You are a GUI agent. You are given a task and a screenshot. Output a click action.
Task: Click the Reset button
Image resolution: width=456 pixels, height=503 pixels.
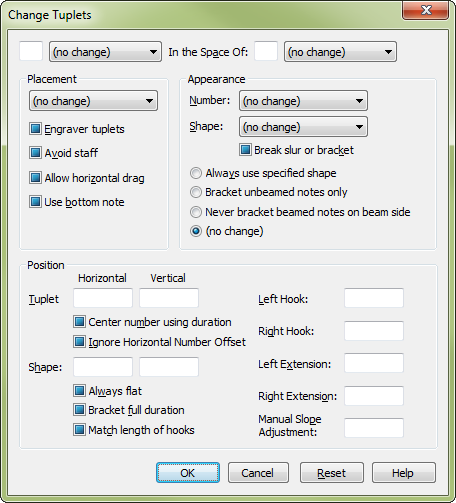[332, 473]
